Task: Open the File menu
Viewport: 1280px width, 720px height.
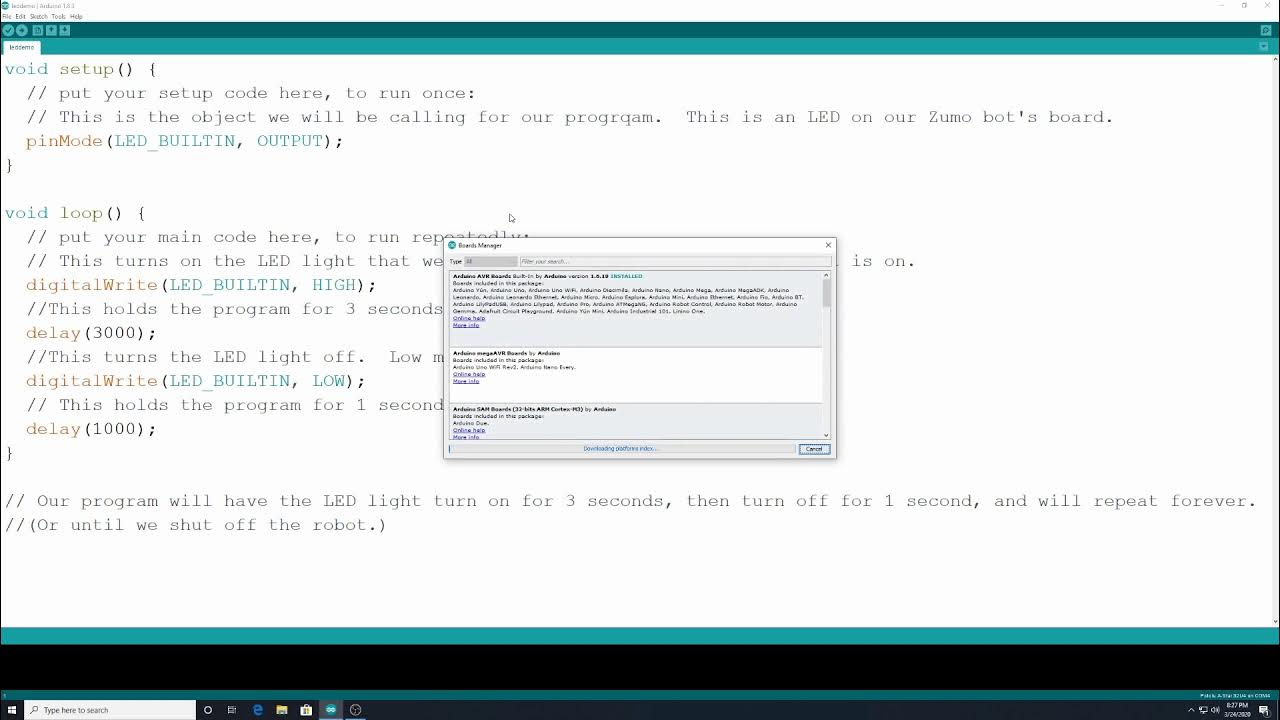Action: [x=7, y=16]
